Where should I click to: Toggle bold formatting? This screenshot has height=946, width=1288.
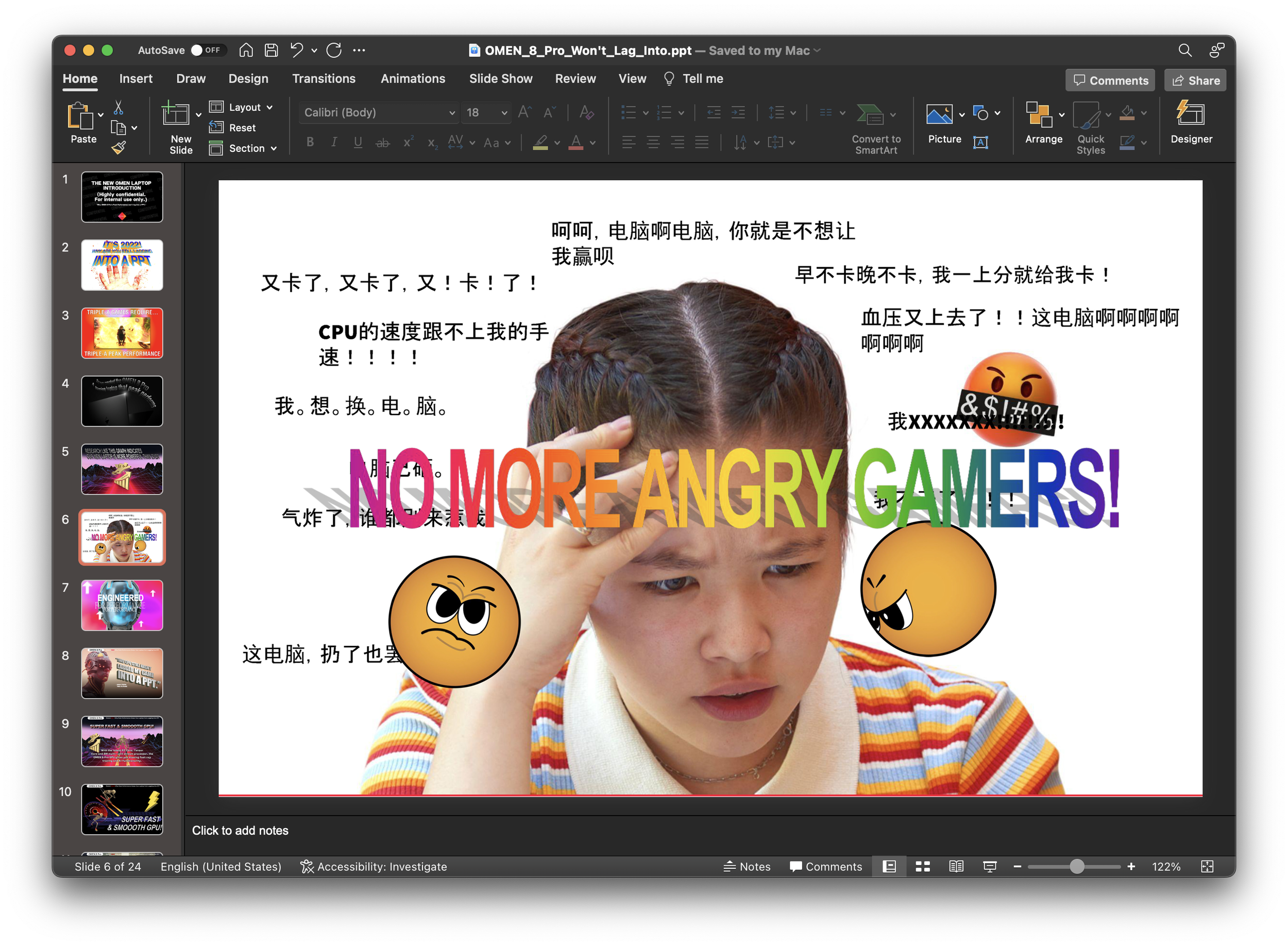[x=310, y=142]
